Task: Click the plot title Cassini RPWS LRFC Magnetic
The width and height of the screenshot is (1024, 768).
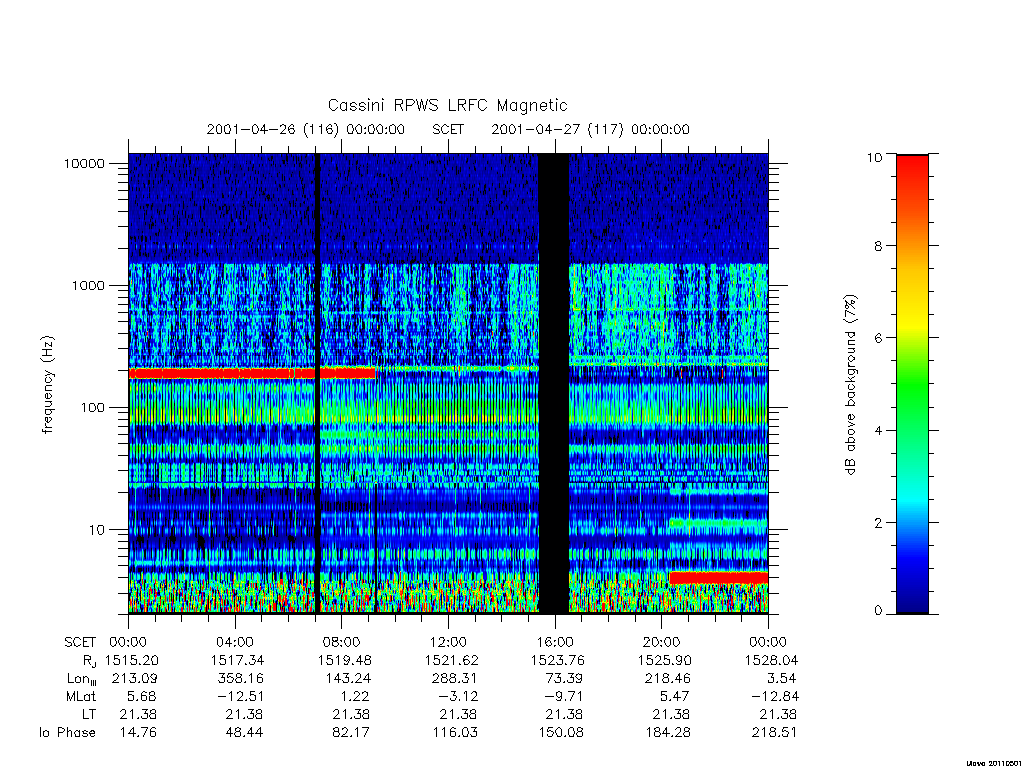Action: pos(447,105)
